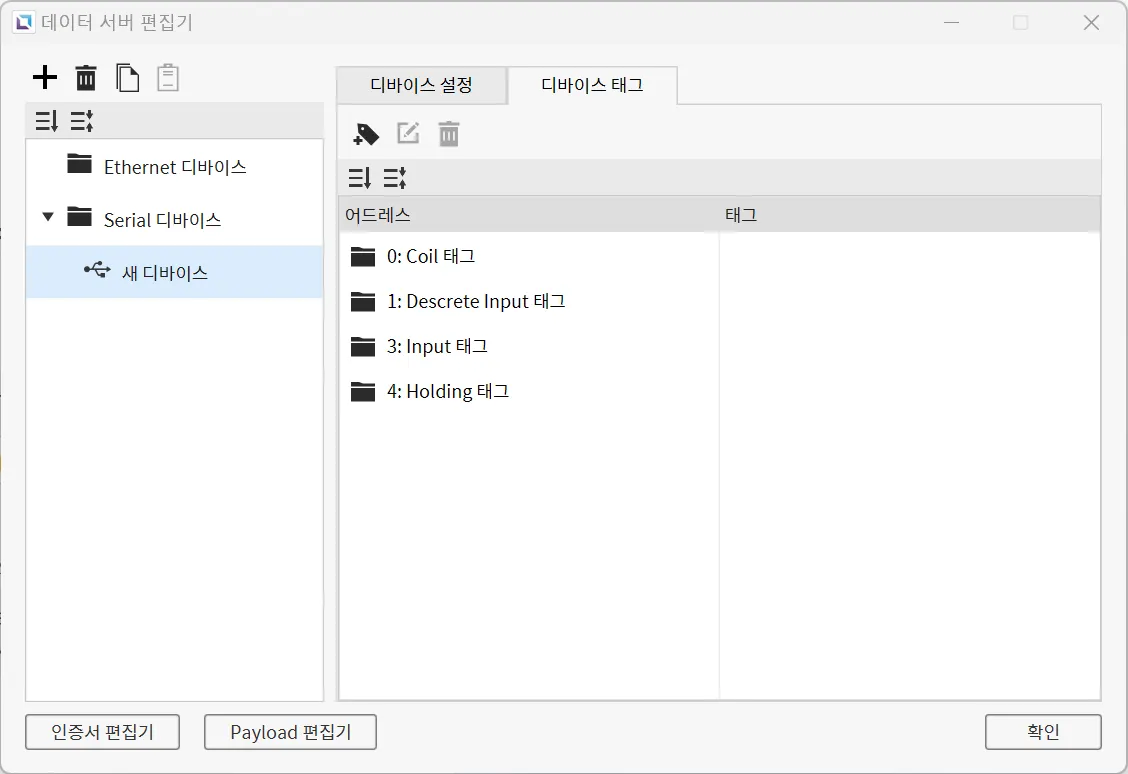This screenshot has width=1128, height=774.
Task: Switch to the 디바이스 설정 tab
Action: click(x=421, y=85)
